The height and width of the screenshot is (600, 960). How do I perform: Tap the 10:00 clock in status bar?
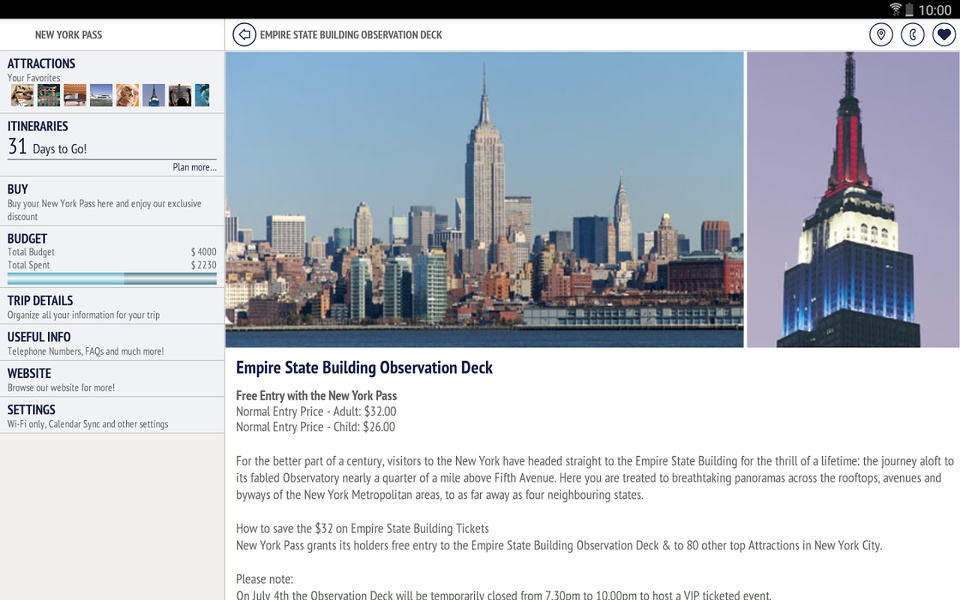(935, 10)
